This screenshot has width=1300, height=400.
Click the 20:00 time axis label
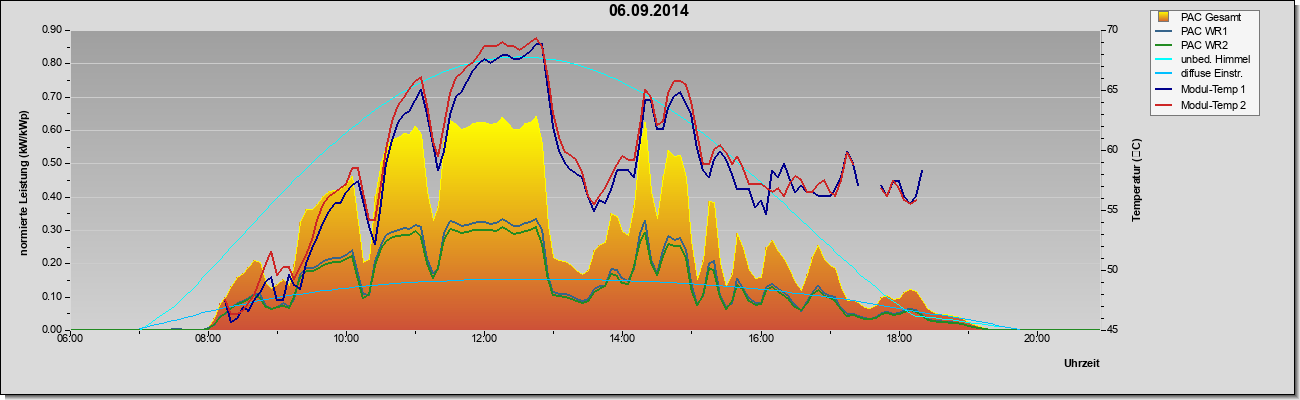pyautogui.click(x=1036, y=338)
